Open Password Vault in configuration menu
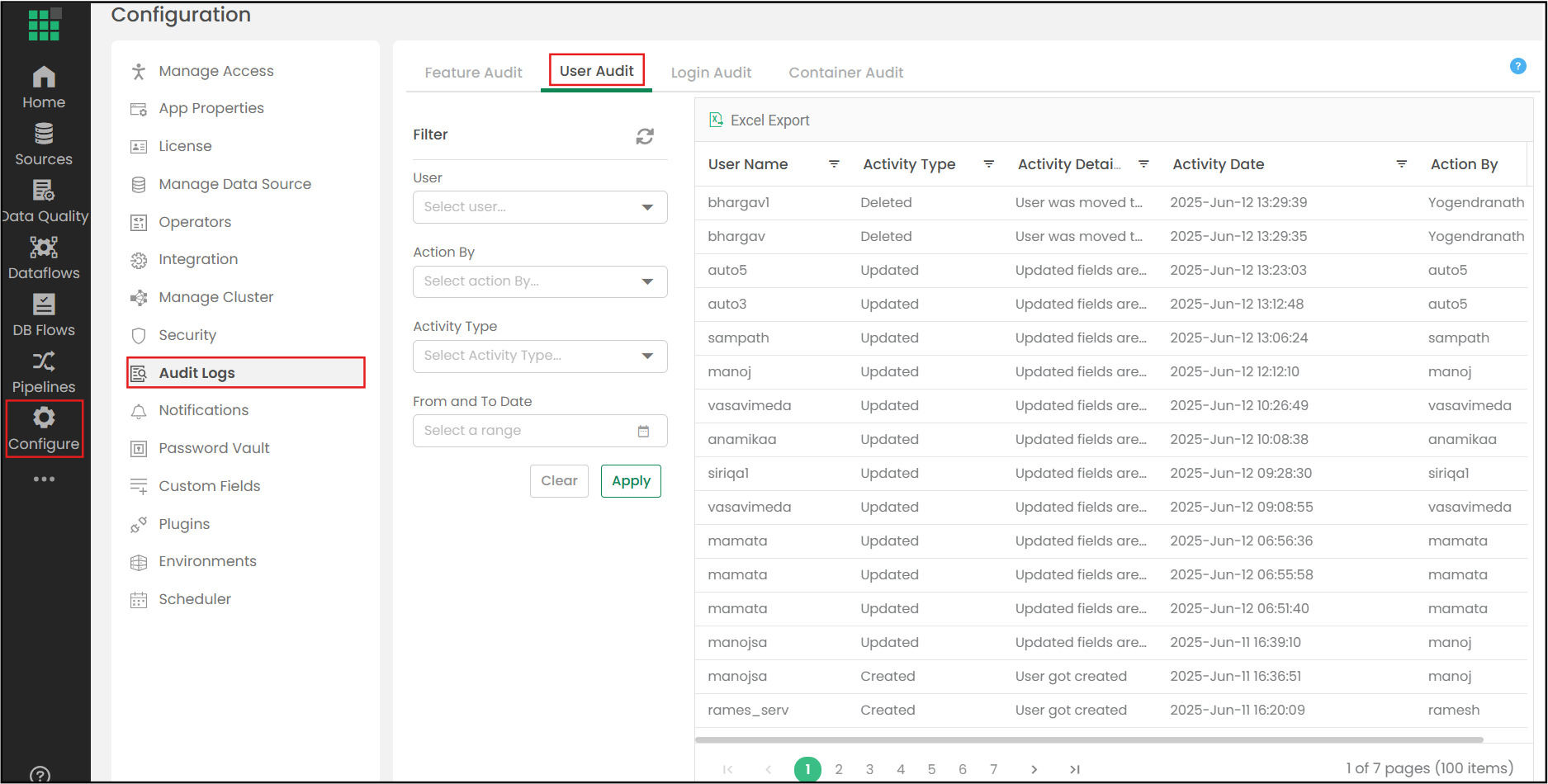Viewport: 1548px width, 784px height. 214,448
